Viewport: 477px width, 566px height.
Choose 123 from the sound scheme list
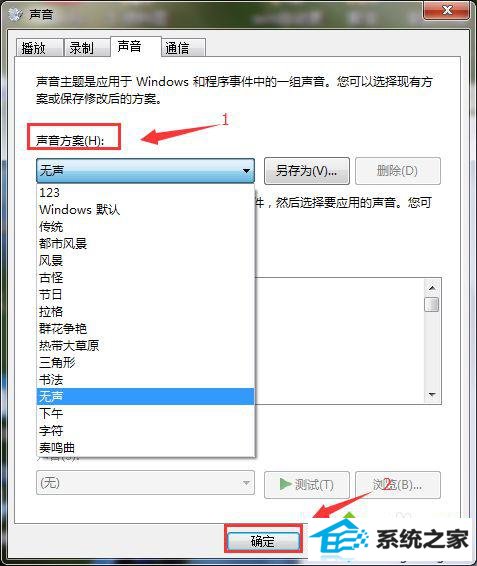[x=146, y=192]
